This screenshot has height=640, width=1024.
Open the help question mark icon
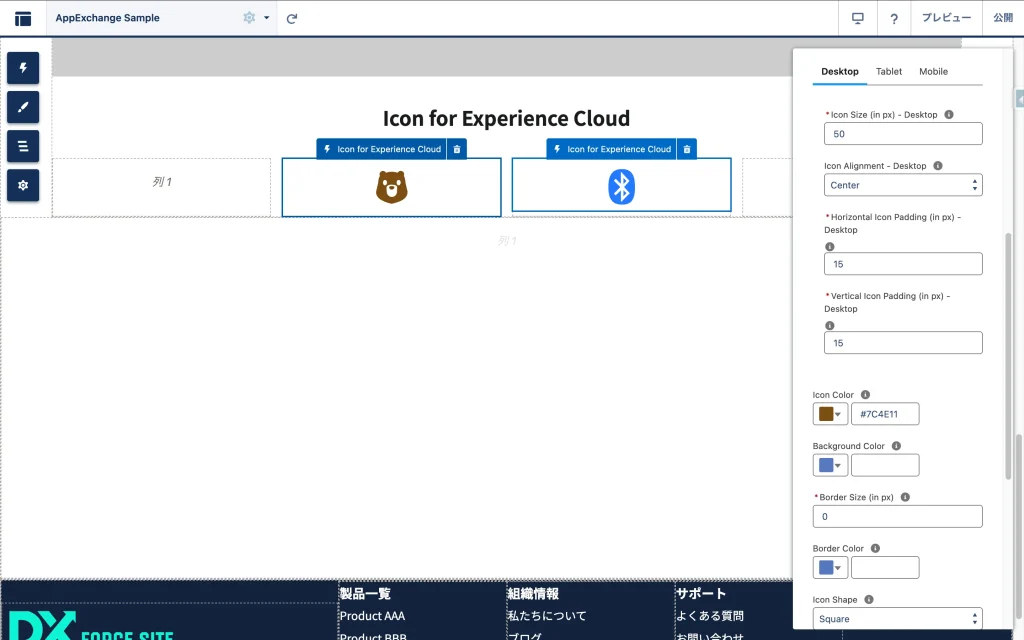point(894,18)
